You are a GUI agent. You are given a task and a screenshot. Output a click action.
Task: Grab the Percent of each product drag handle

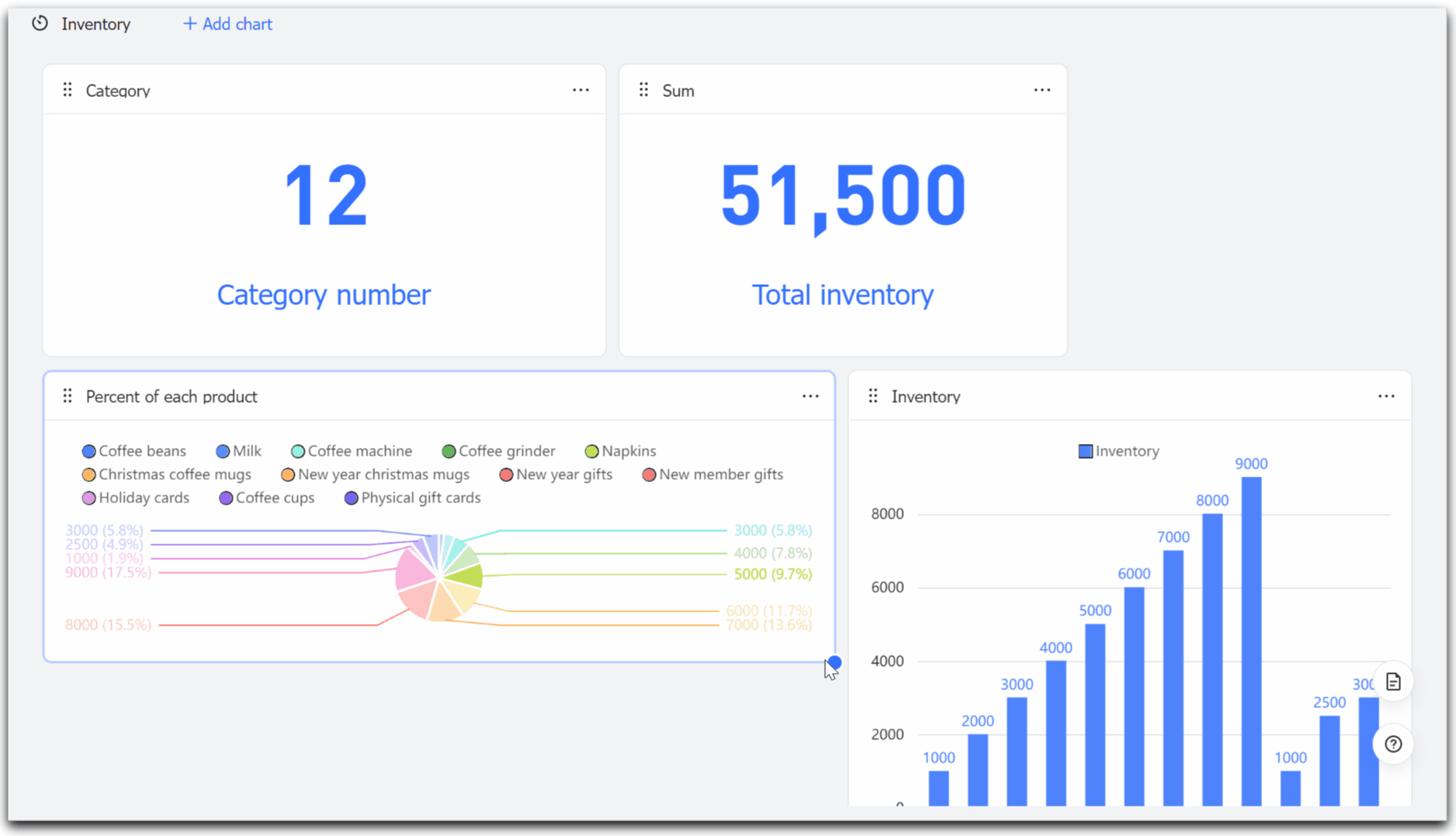click(68, 396)
